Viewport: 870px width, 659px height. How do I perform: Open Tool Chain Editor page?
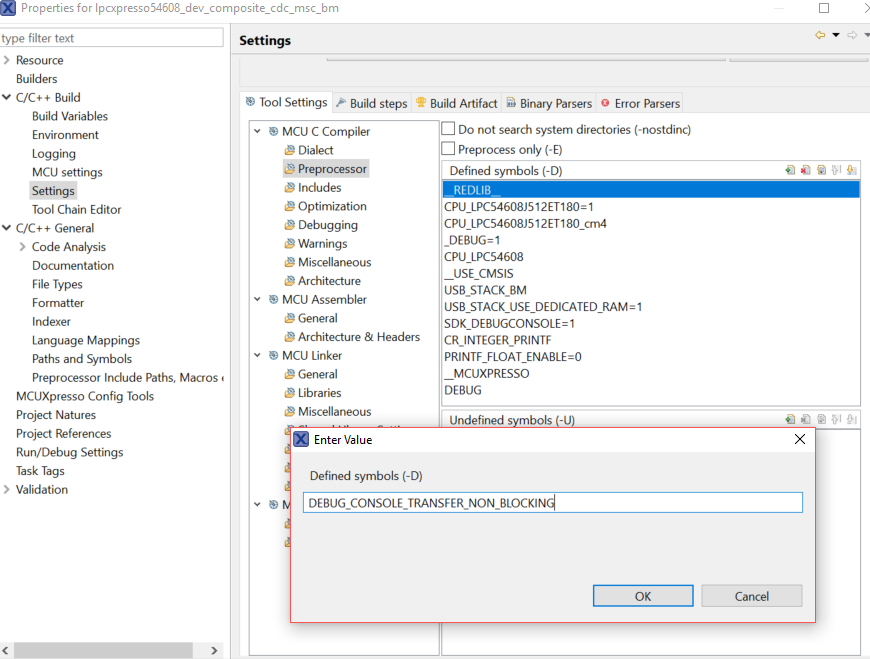77,209
